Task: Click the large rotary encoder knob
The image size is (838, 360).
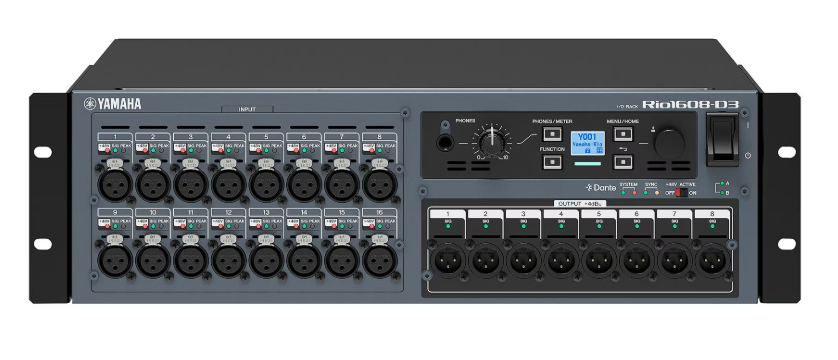Action: pyautogui.click(x=669, y=143)
